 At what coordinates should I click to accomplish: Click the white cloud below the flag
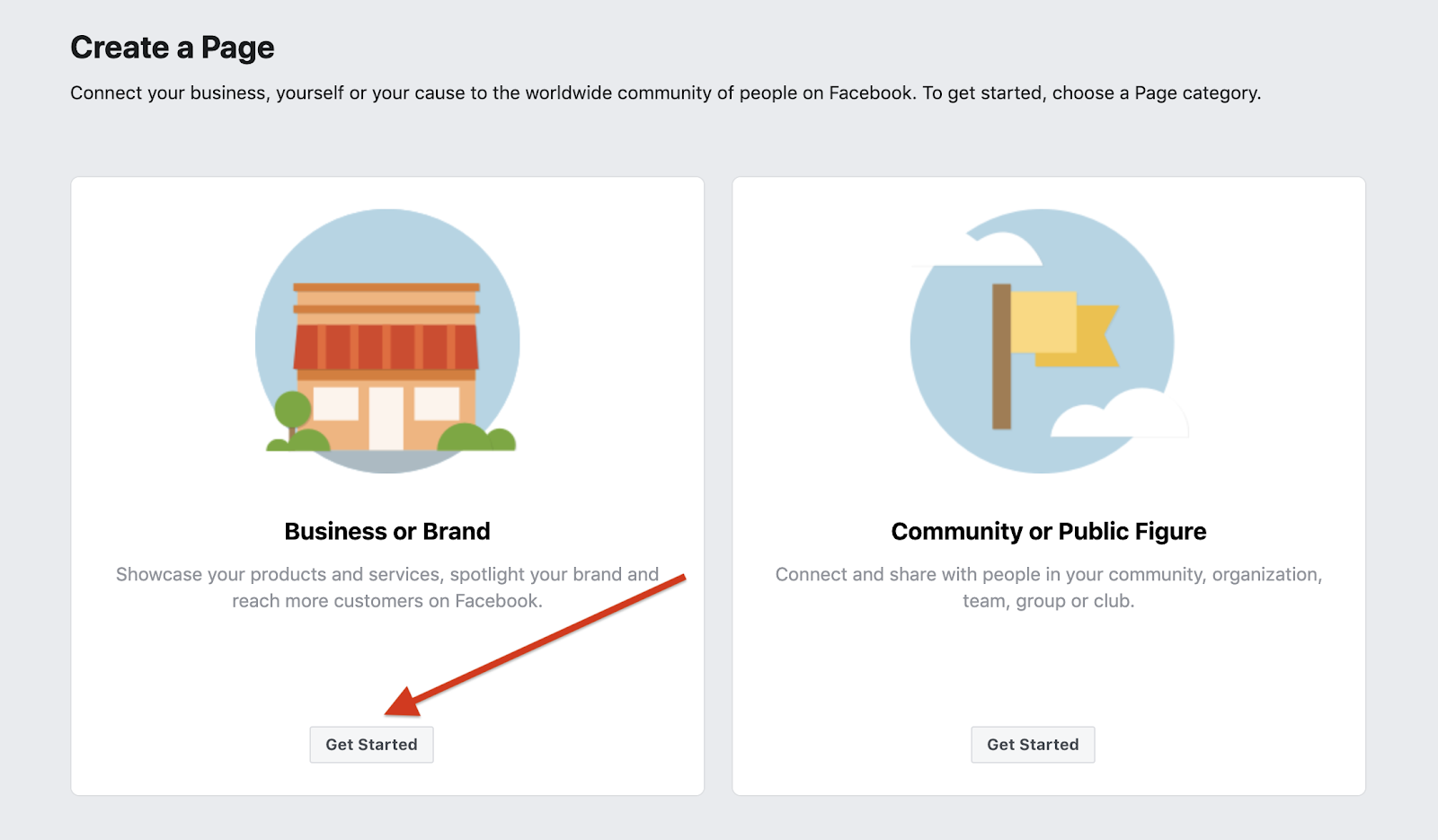pos(1120,414)
